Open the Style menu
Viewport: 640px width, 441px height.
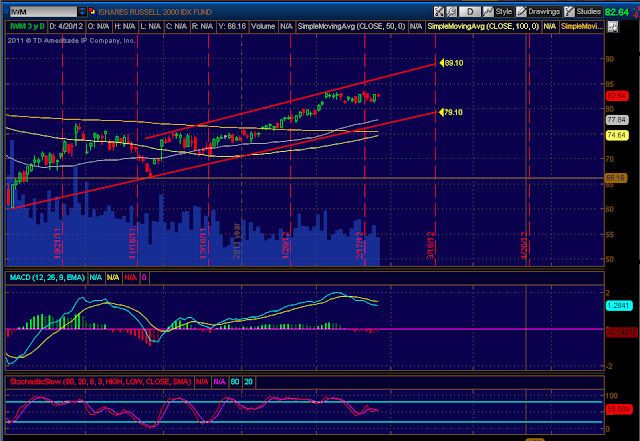point(498,12)
